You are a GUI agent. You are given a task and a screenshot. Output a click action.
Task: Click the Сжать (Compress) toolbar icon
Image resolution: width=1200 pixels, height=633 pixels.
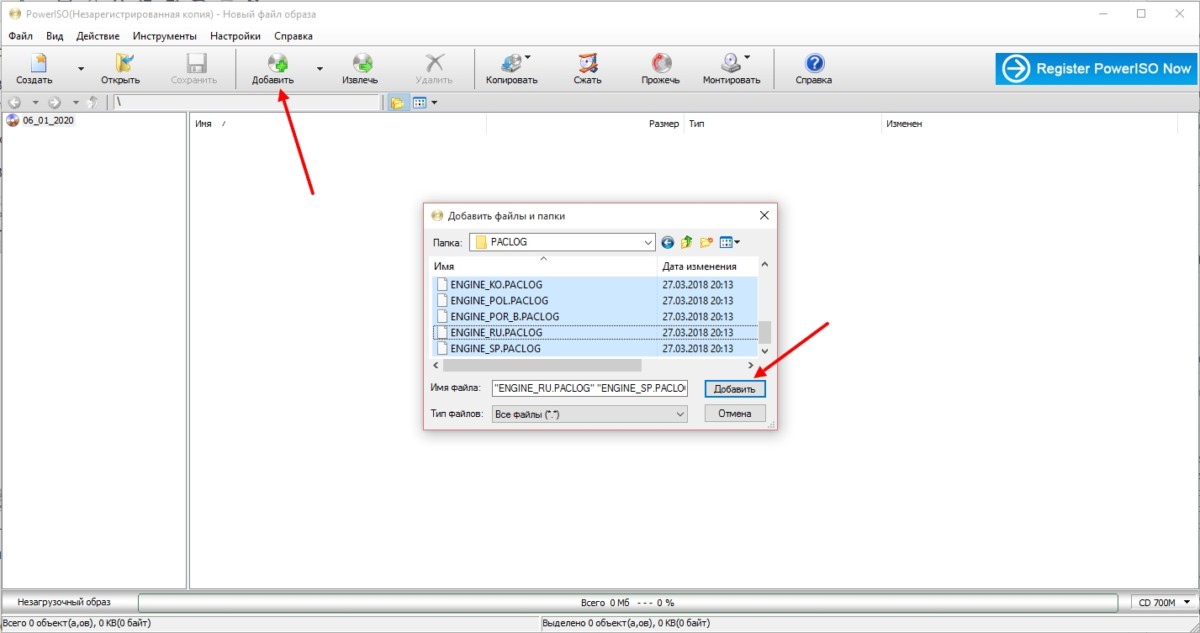(587, 64)
